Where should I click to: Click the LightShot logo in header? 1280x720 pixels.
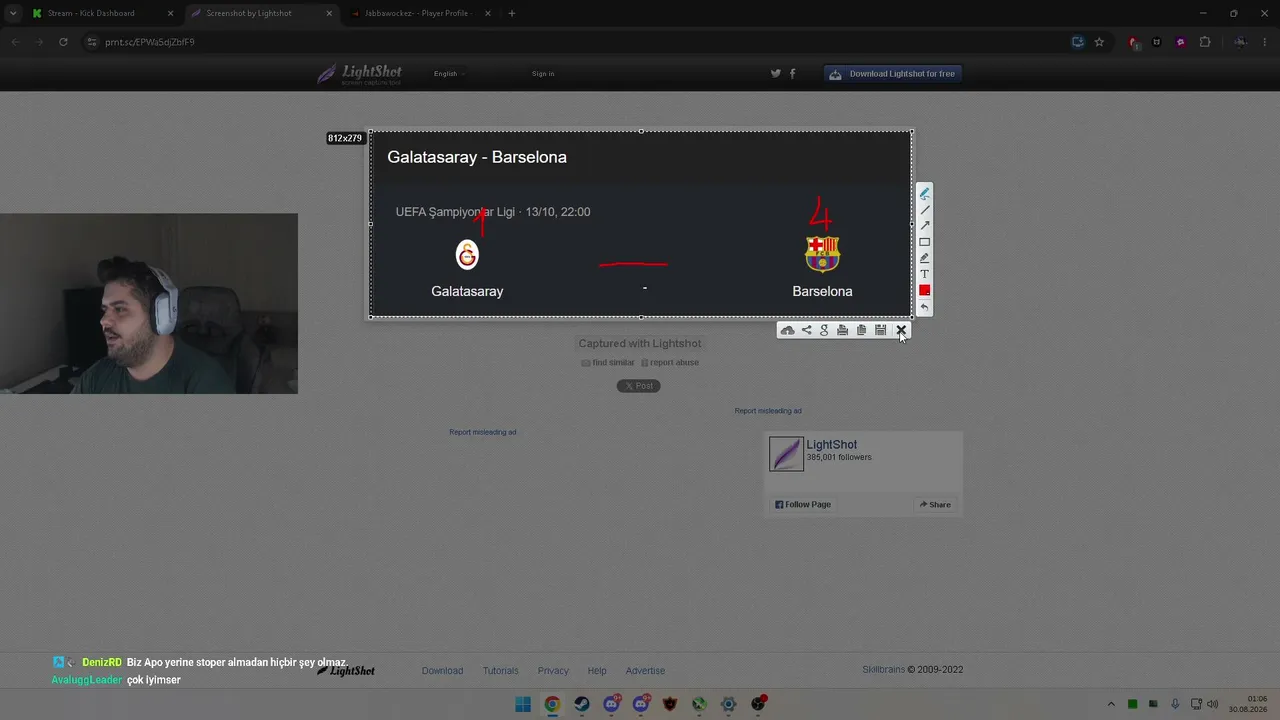coord(360,74)
